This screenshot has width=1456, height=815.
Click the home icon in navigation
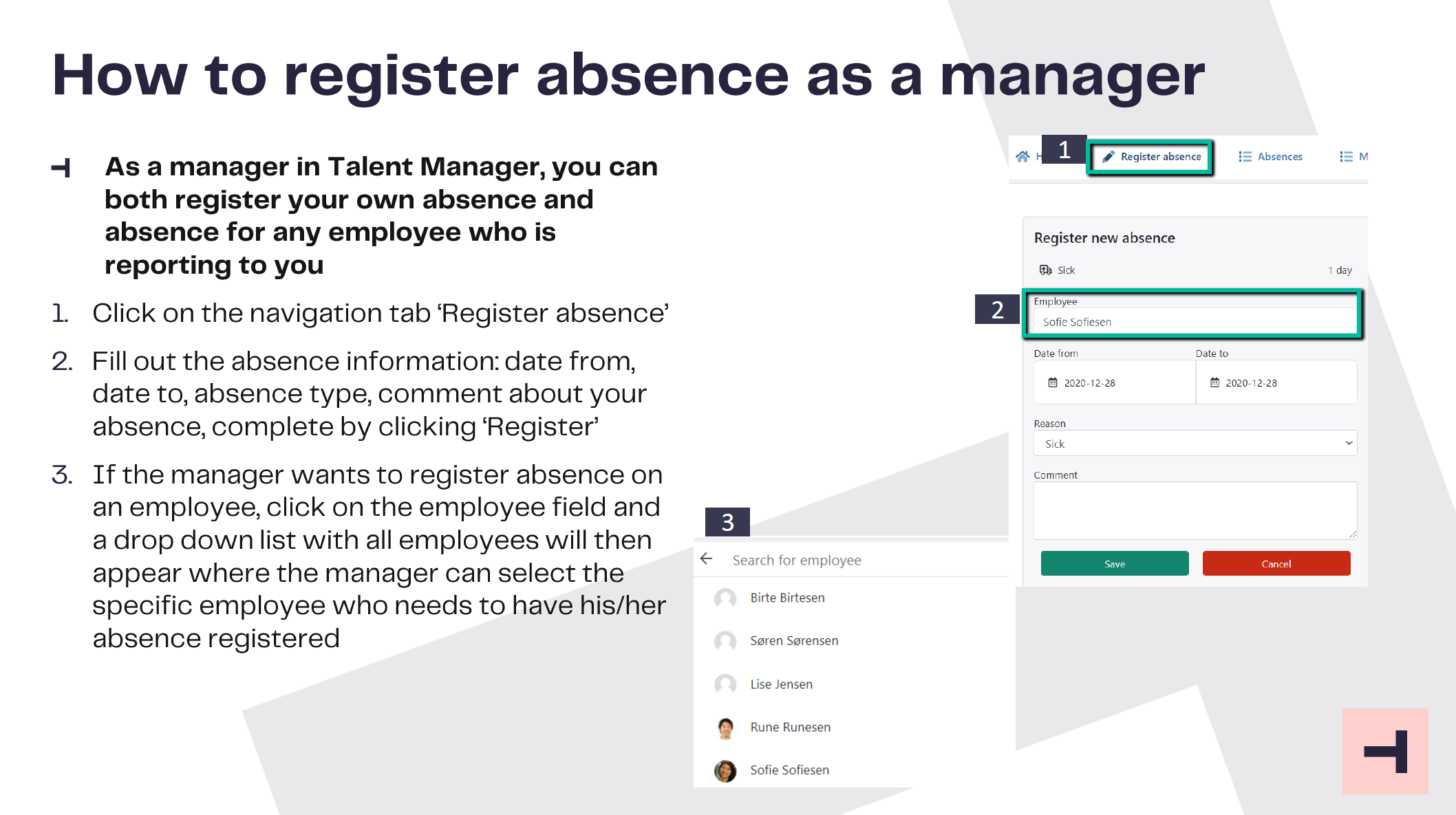tap(1023, 157)
